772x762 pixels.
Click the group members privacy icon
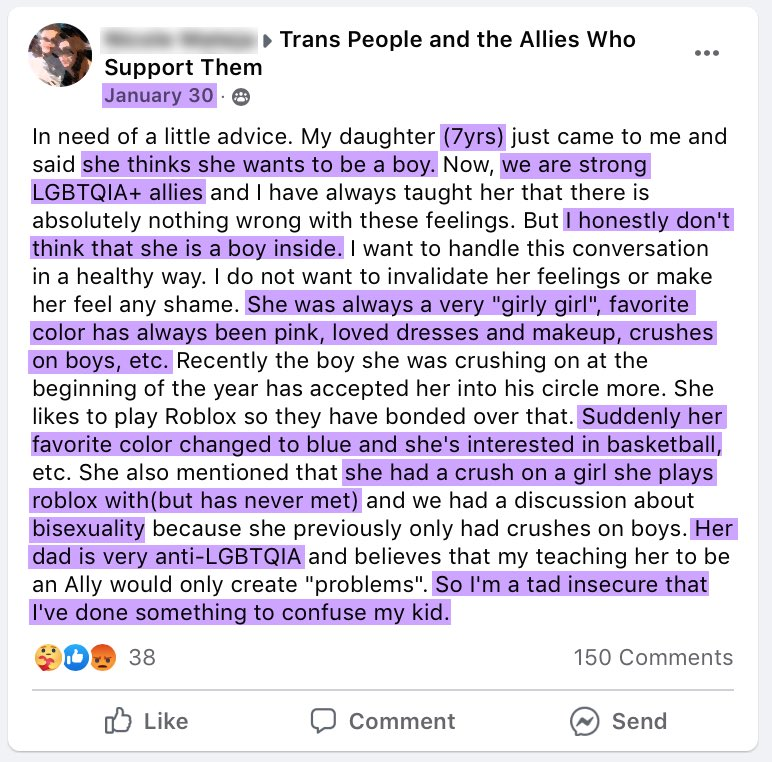click(240, 97)
